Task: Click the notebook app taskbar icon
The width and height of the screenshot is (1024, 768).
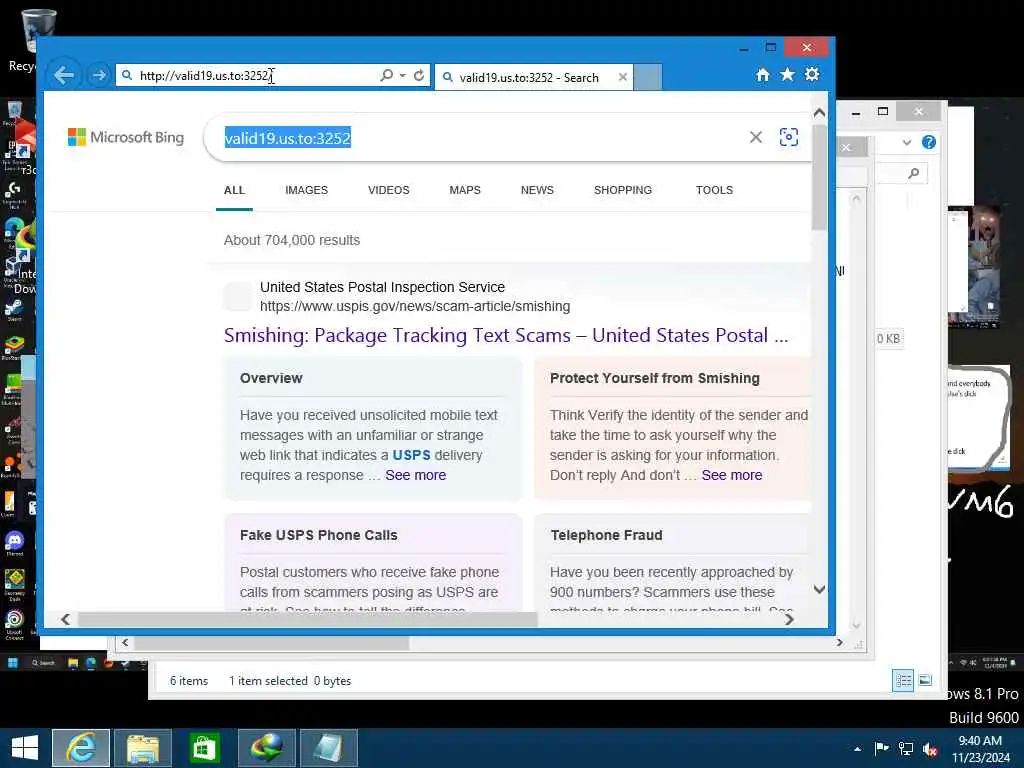Action: pyautogui.click(x=328, y=748)
